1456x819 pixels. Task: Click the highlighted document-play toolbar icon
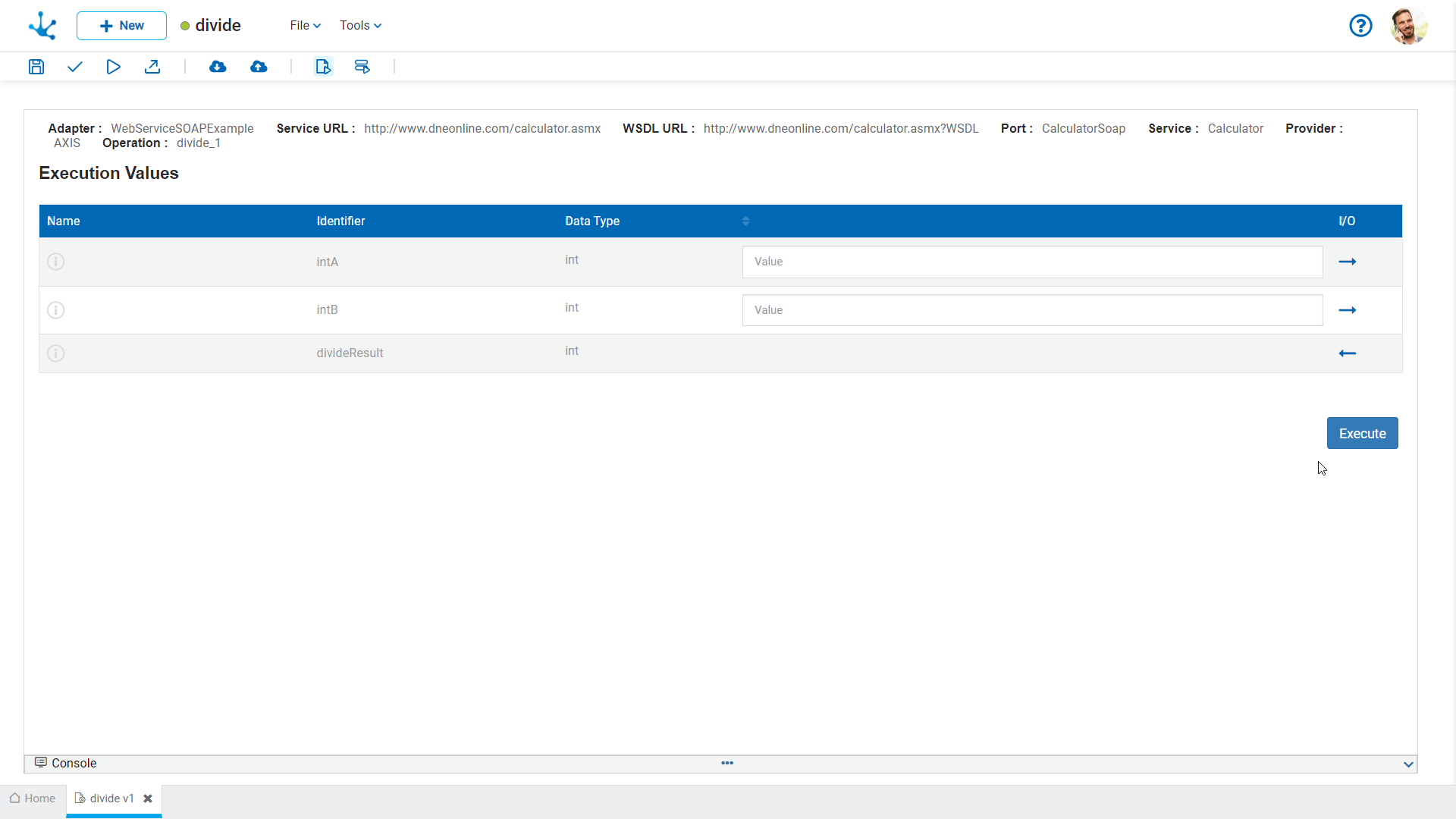point(323,67)
